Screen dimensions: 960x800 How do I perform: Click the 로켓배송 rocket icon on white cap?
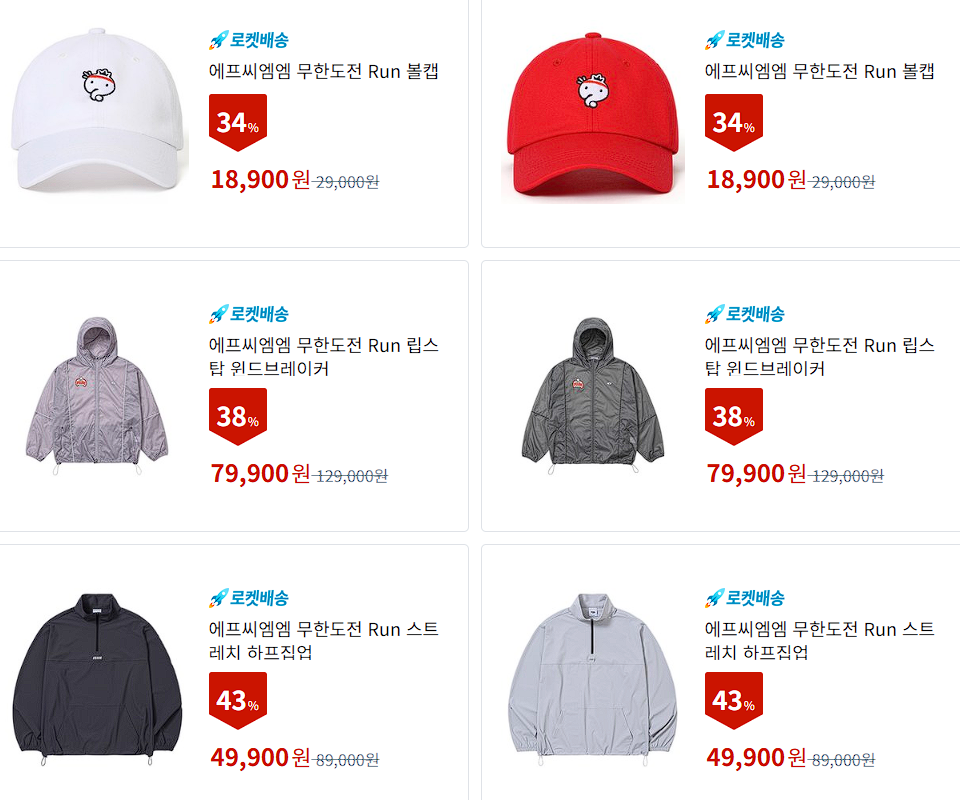pos(219,40)
